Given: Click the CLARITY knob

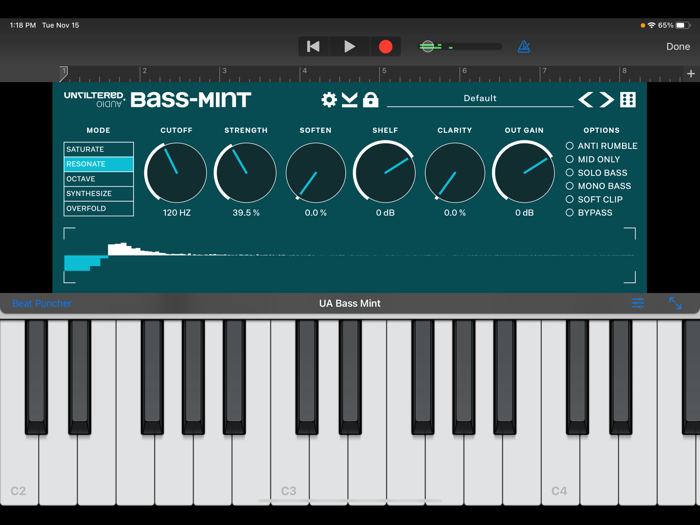Looking at the screenshot, I should [454, 172].
